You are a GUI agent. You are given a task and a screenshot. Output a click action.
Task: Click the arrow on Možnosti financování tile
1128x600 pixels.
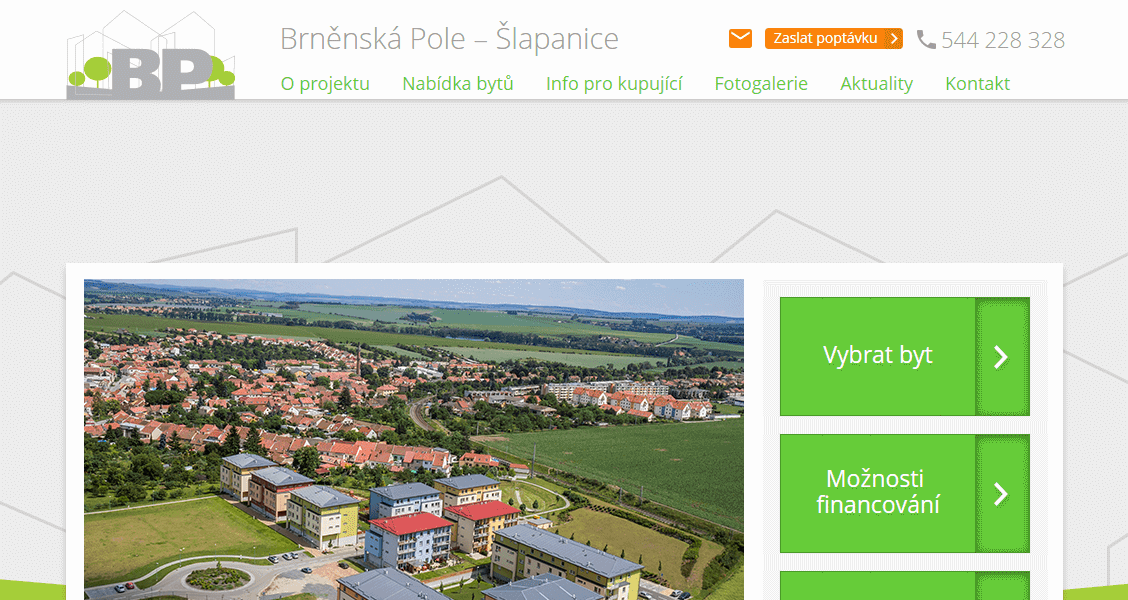coord(1001,494)
